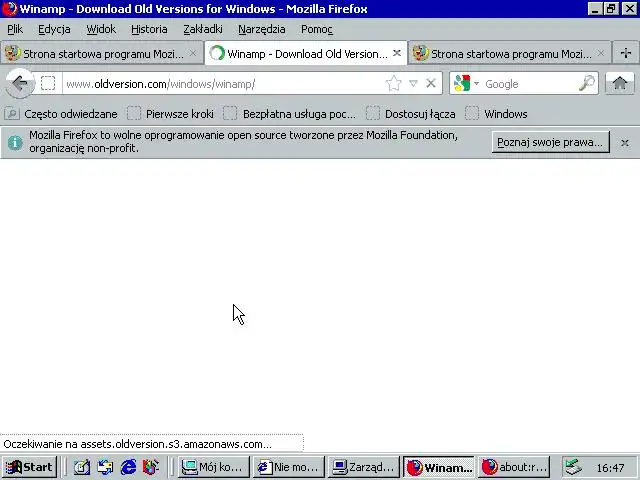
Task: Open the Widok menu
Action: (101, 29)
